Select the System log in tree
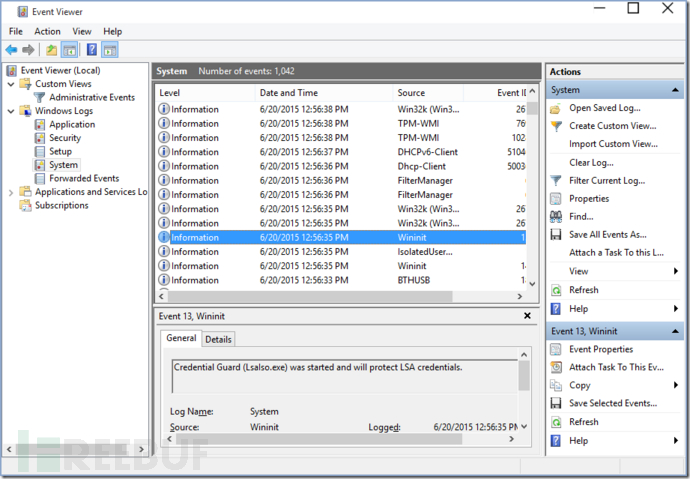Image resolution: width=690 pixels, height=479 pixels. click(63, 165)
